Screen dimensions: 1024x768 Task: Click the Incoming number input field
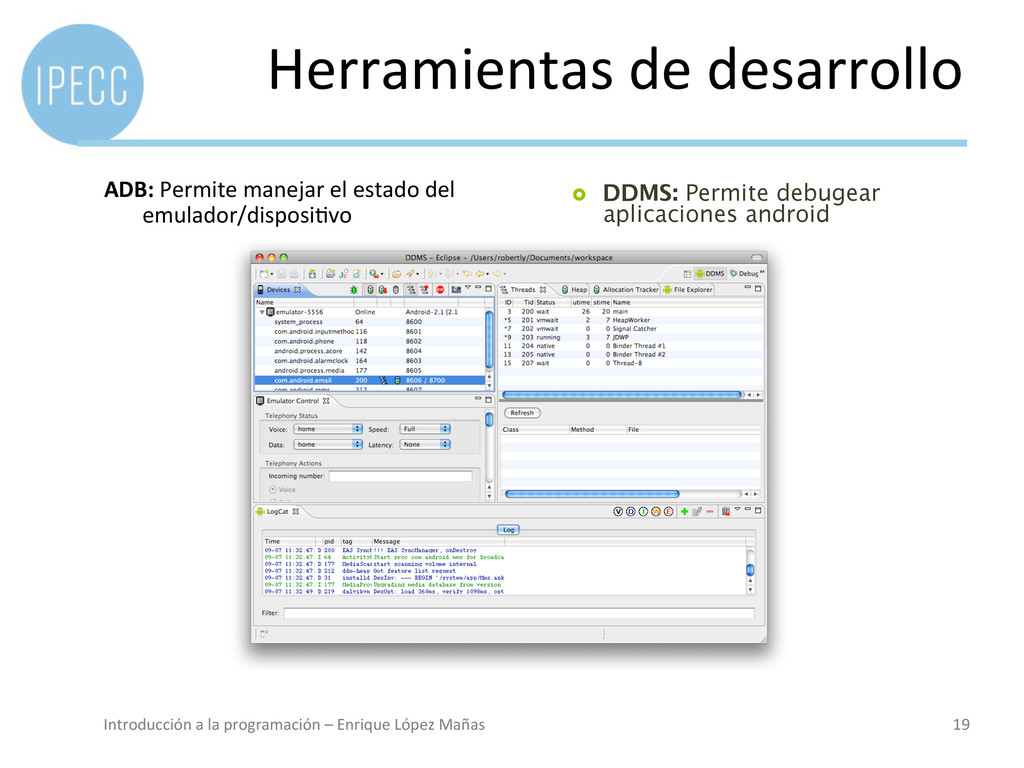[x=400, y=476]
